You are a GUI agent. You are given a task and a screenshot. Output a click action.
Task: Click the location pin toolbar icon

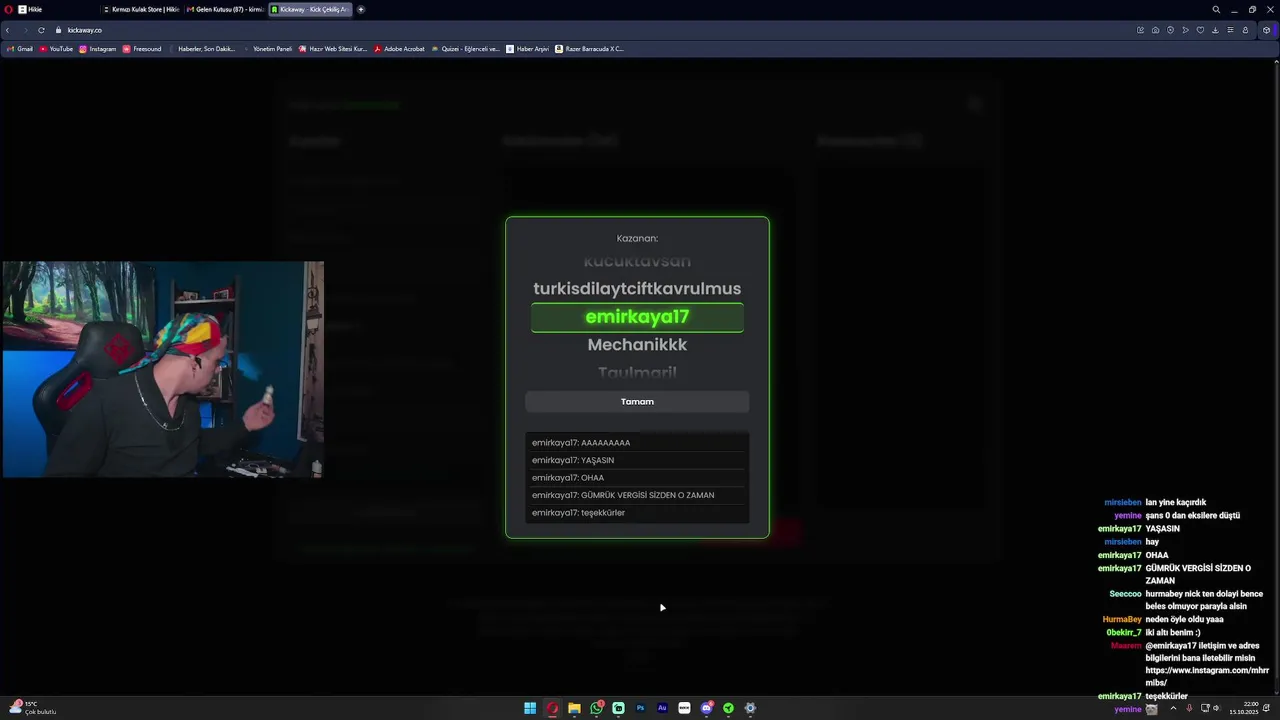[1170, 30]
